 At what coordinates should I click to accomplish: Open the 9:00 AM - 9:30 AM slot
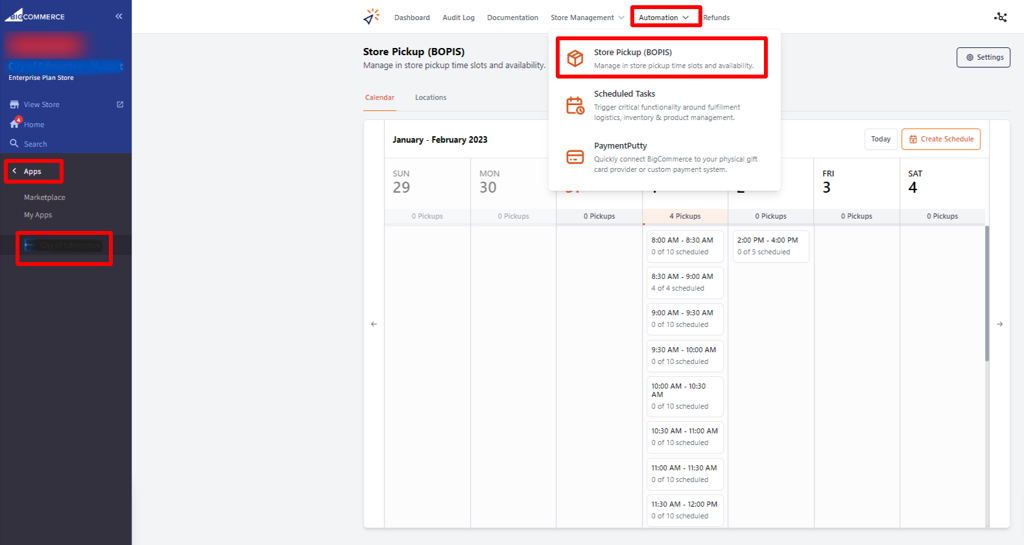[685, 319]
